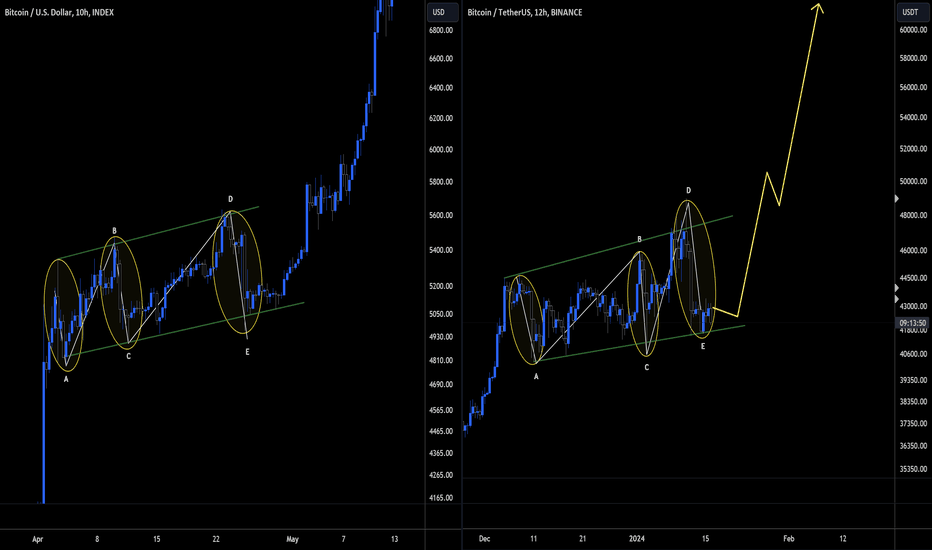The width and height of the screenshot is (932, 550).
Task: Click the 13 date label on left time axis
Action: [394, 539]
